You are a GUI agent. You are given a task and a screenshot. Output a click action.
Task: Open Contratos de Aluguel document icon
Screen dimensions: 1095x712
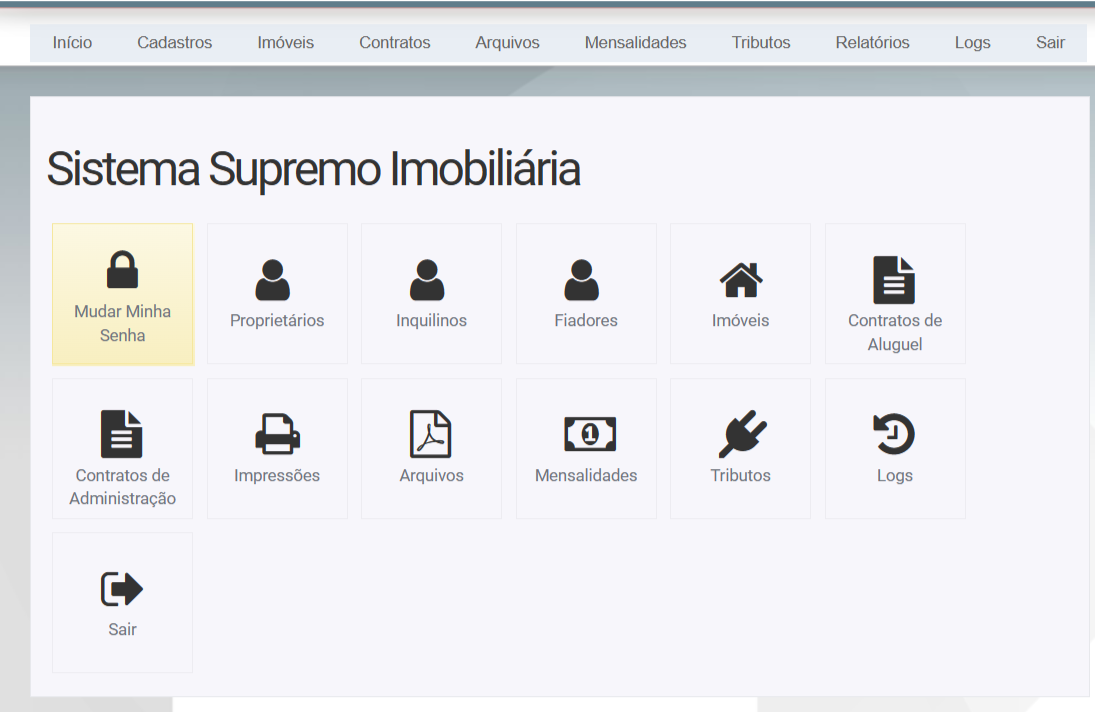click(894, 280)
